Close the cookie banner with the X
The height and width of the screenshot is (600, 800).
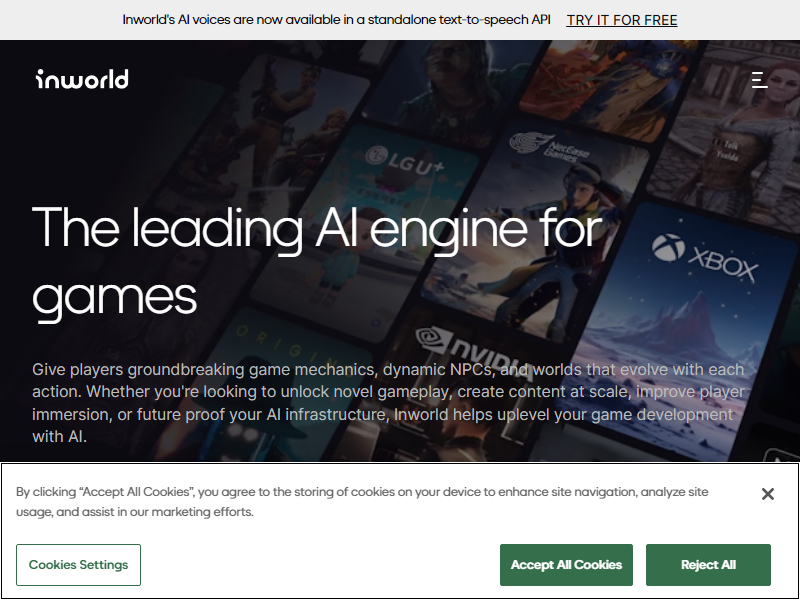point(767,494)
